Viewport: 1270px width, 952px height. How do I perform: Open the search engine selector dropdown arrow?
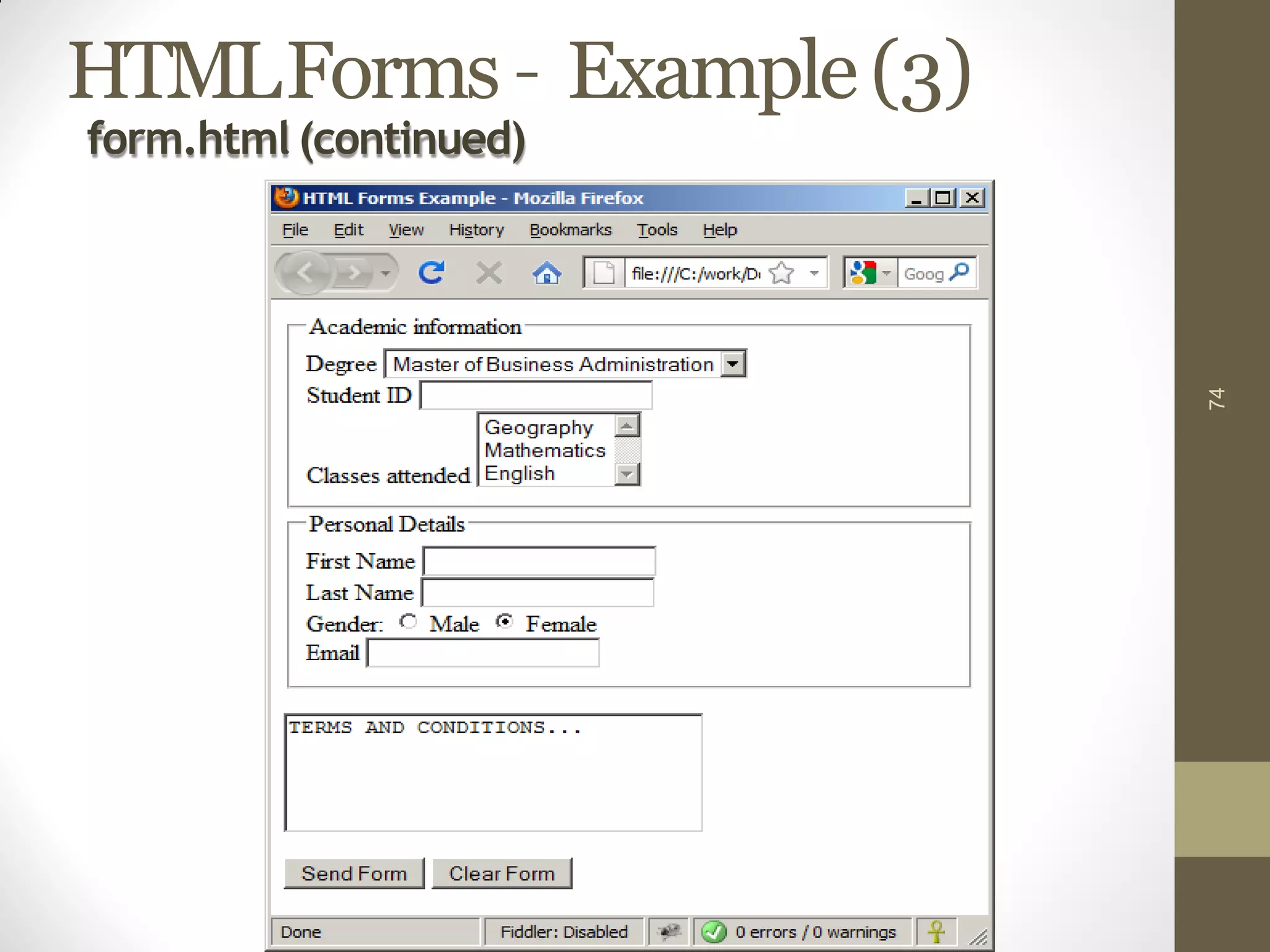click(x=887, y=273)
